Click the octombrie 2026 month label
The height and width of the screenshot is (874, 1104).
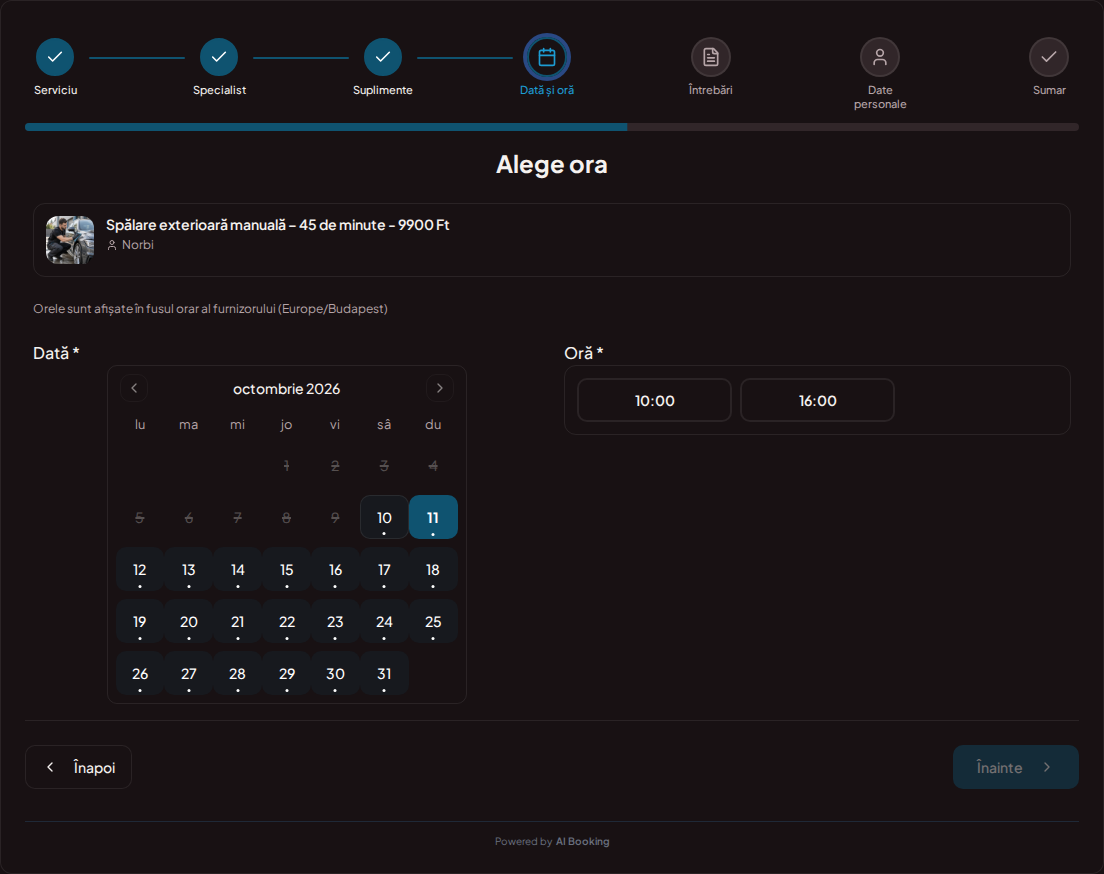[x=287, y=389]
